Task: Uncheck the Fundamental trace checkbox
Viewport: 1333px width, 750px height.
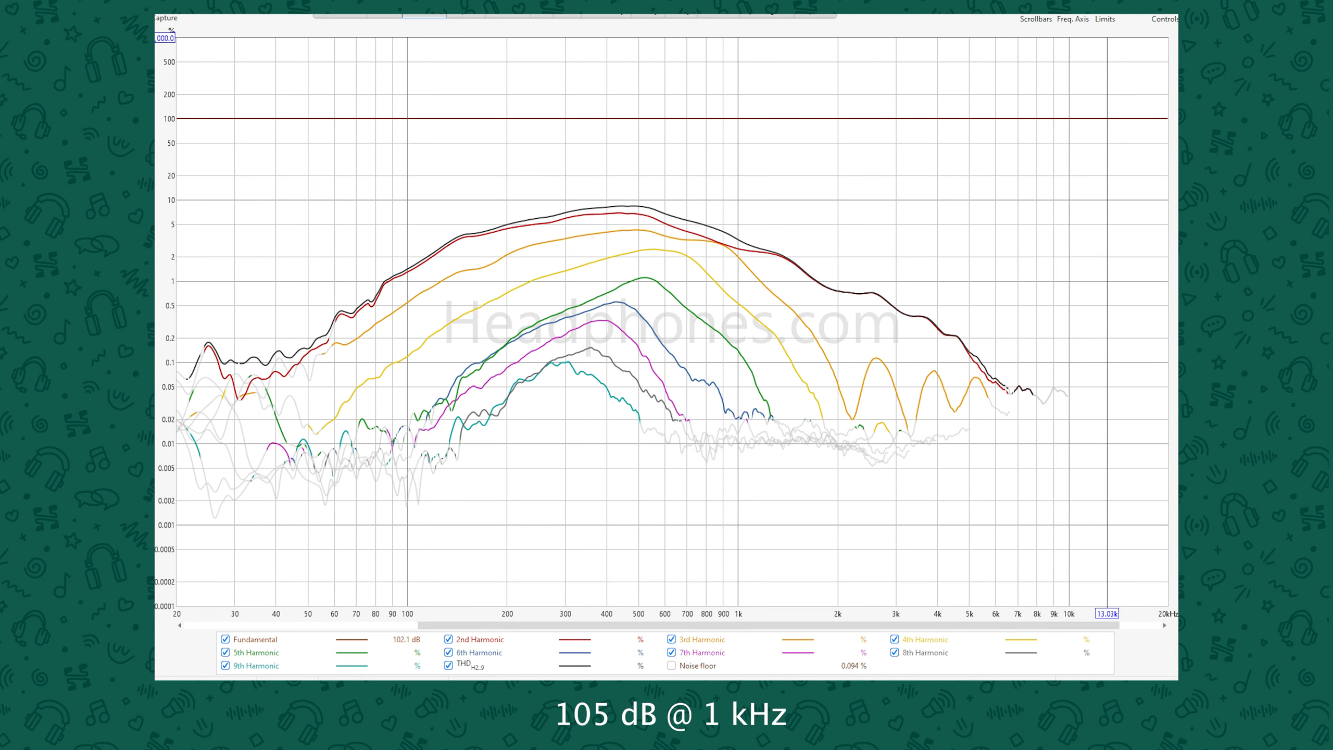Action: 225,640
